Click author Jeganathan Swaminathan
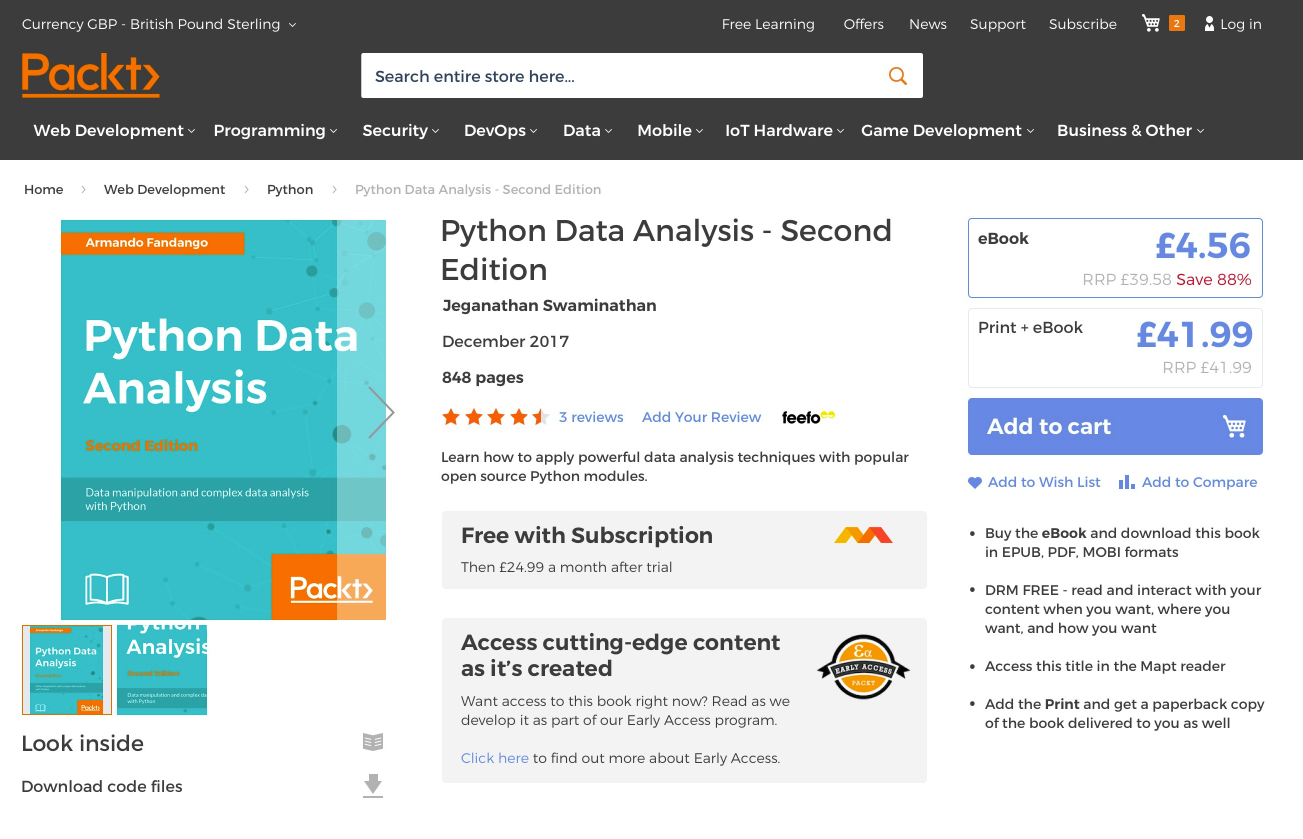 tap(549, 305)
